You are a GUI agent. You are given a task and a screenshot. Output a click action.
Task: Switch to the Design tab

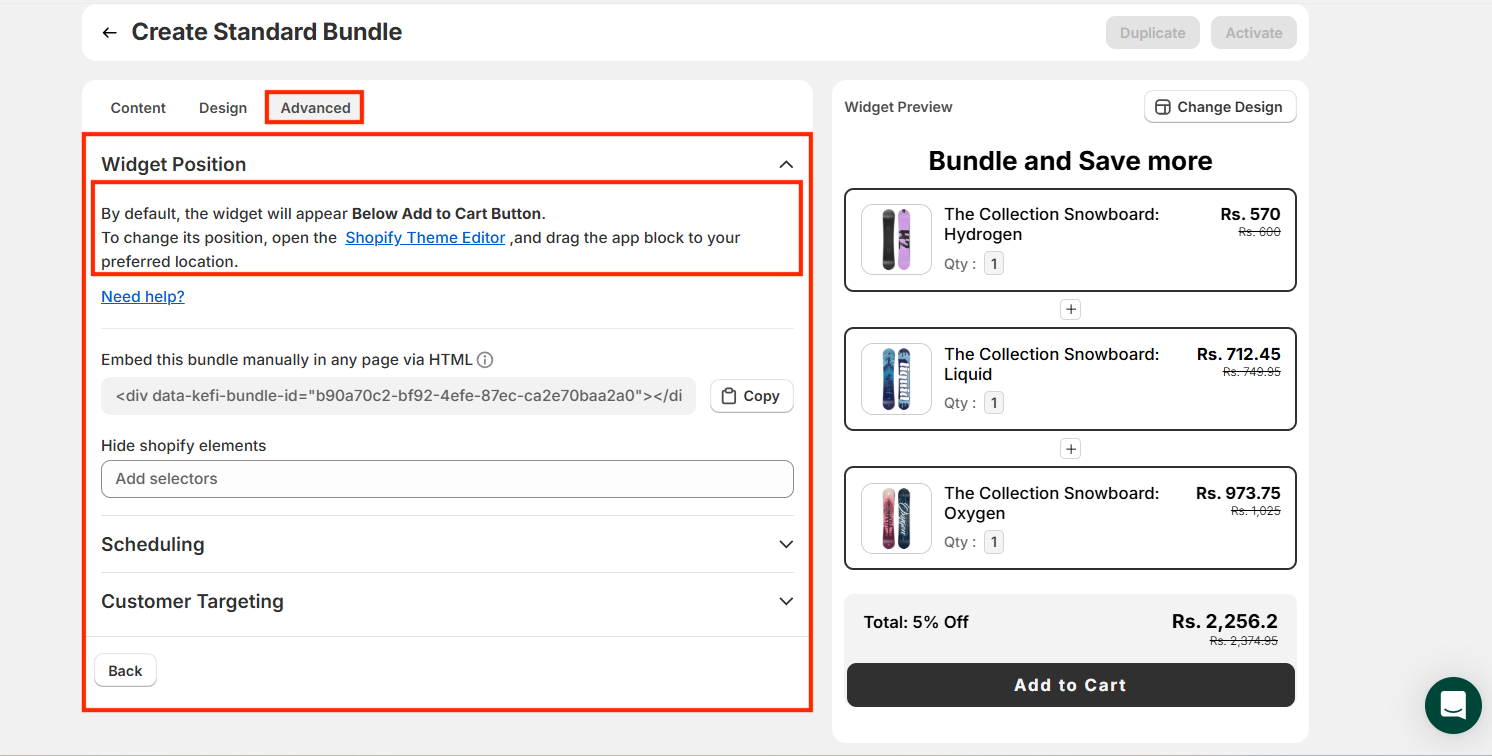[223, 108]
